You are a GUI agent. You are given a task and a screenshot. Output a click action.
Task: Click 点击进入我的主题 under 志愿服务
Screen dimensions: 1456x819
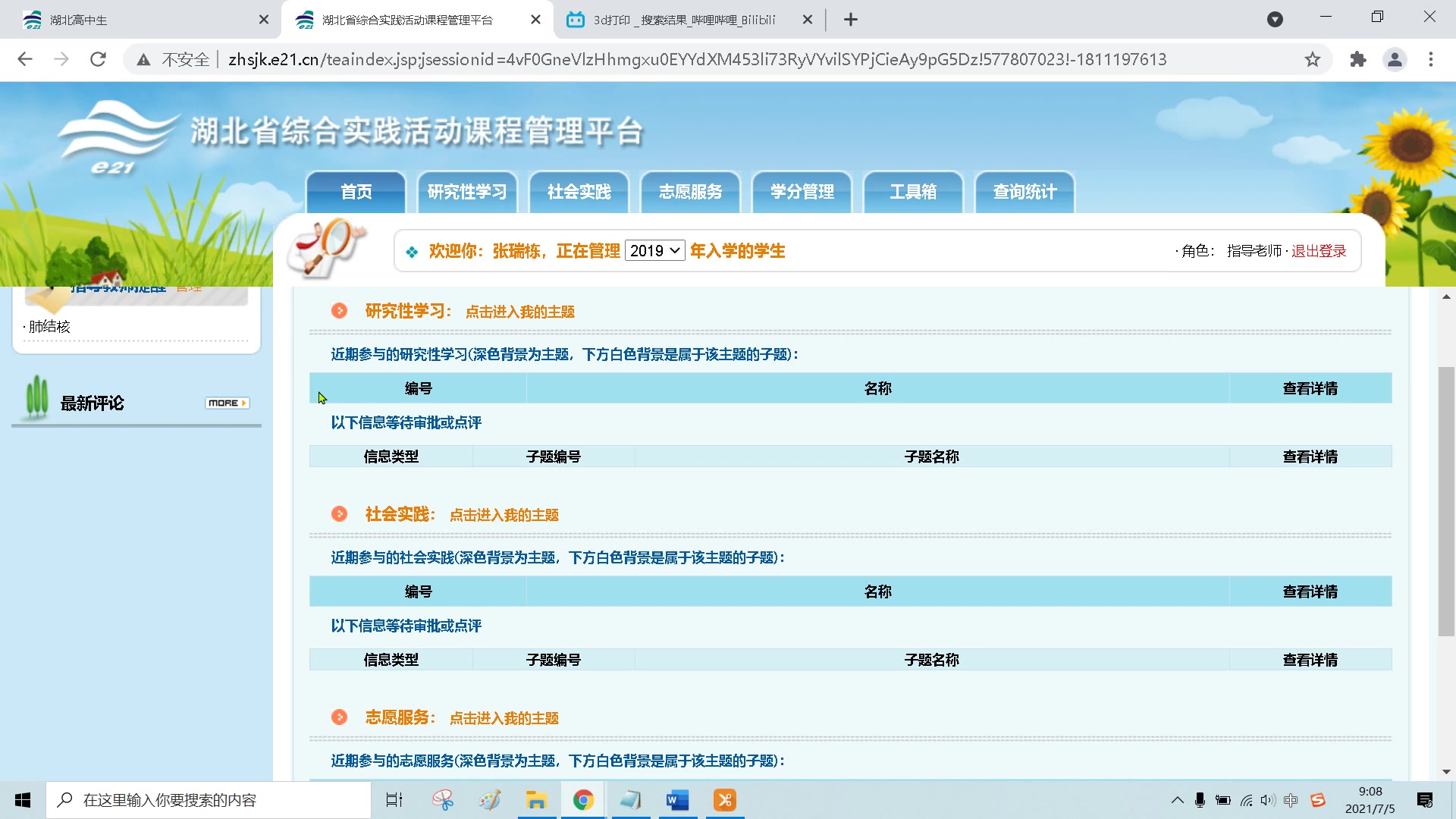click(x=503, y=718)
